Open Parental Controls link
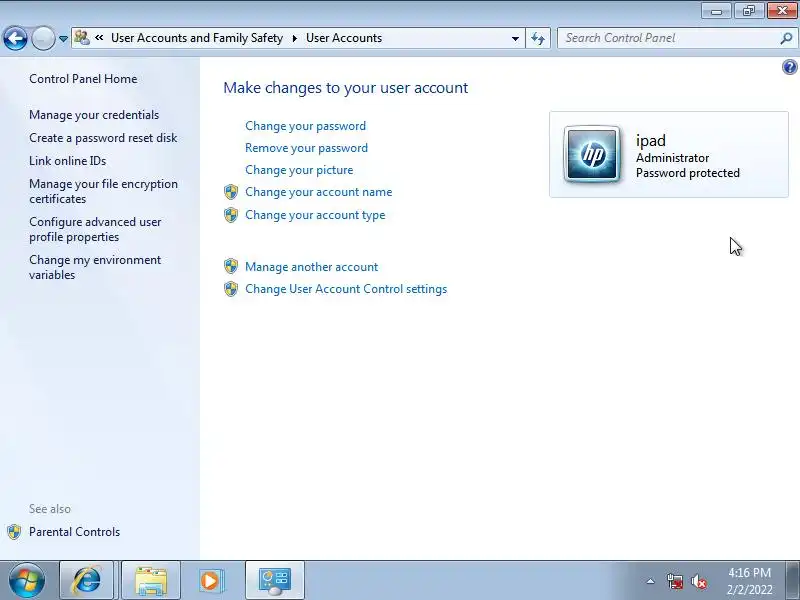This screenshot has height=600, width=800. [74, 532]
